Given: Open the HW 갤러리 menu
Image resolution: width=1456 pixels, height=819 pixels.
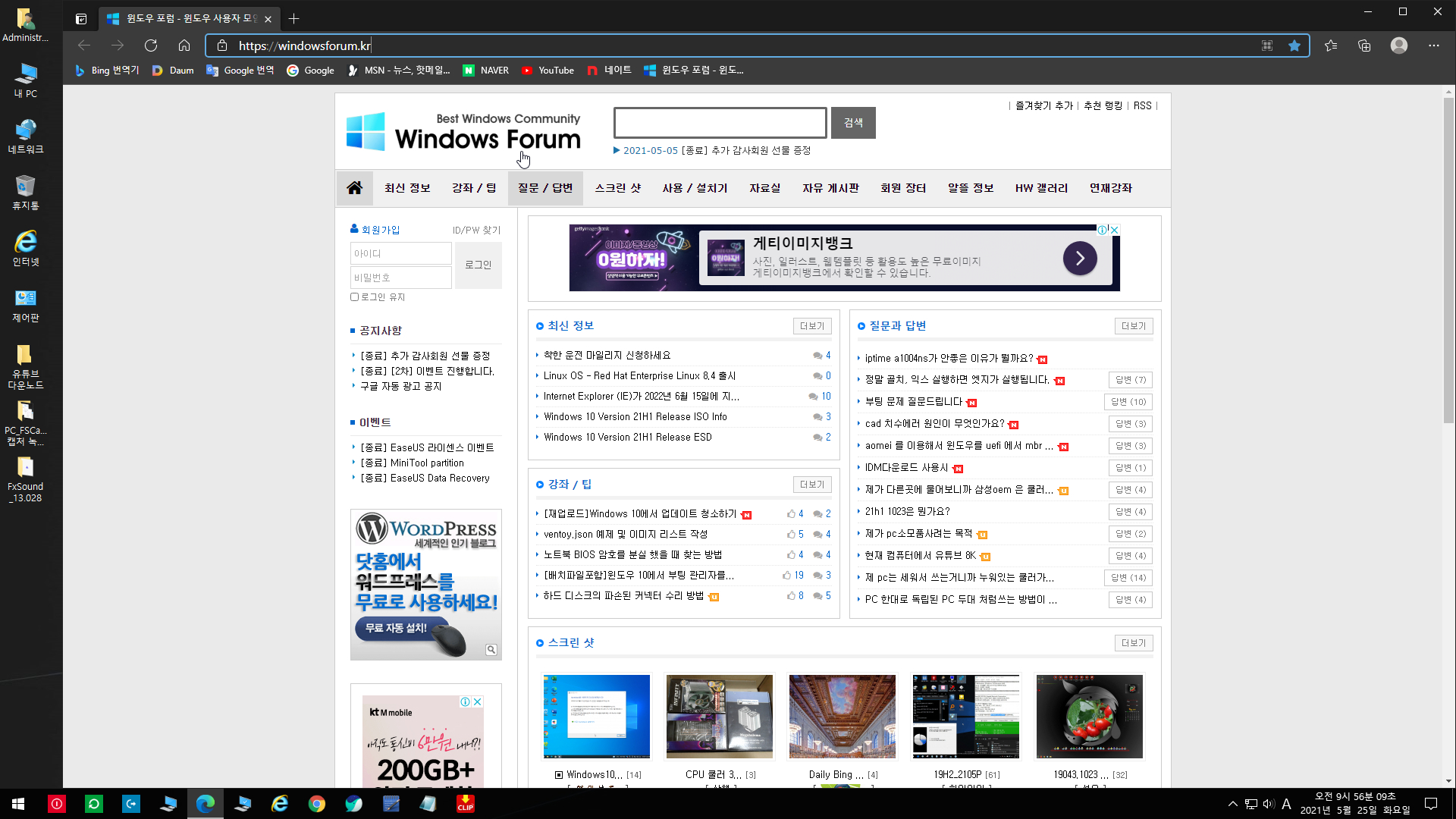Looking at the screenshot, I should pos(1041,188).
